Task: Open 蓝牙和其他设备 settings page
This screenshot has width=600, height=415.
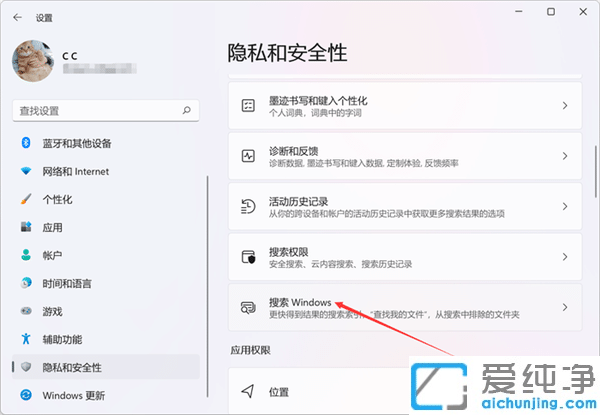Action: click(106, 143)
